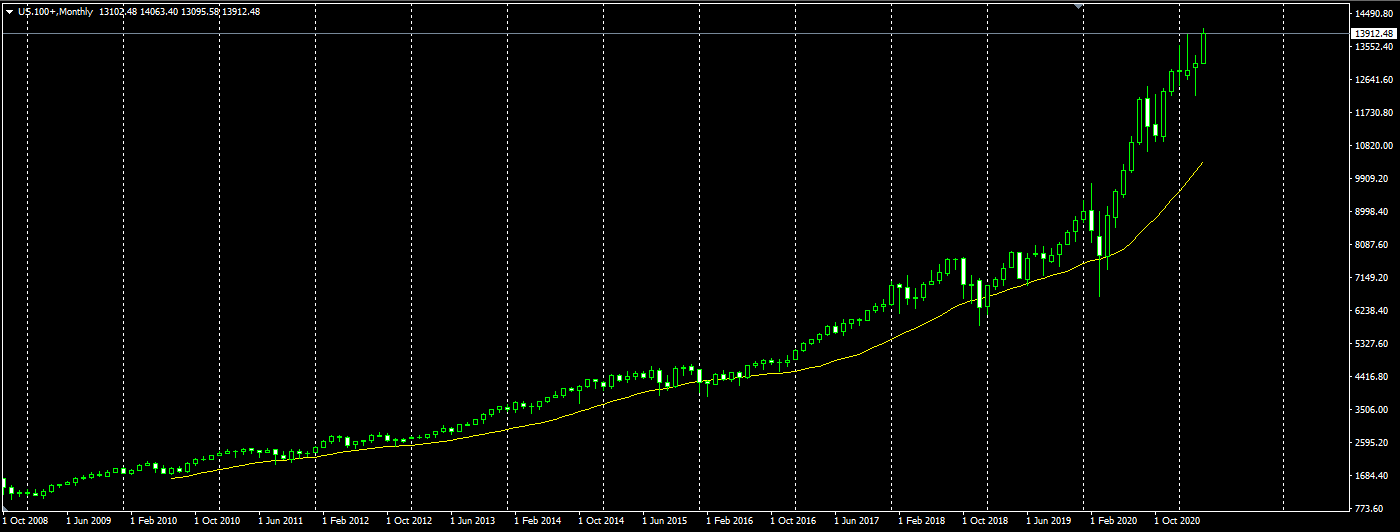The image size is (1400, 532).
Task: Click the 1 Jun 2009 date label
Action: 89,521
